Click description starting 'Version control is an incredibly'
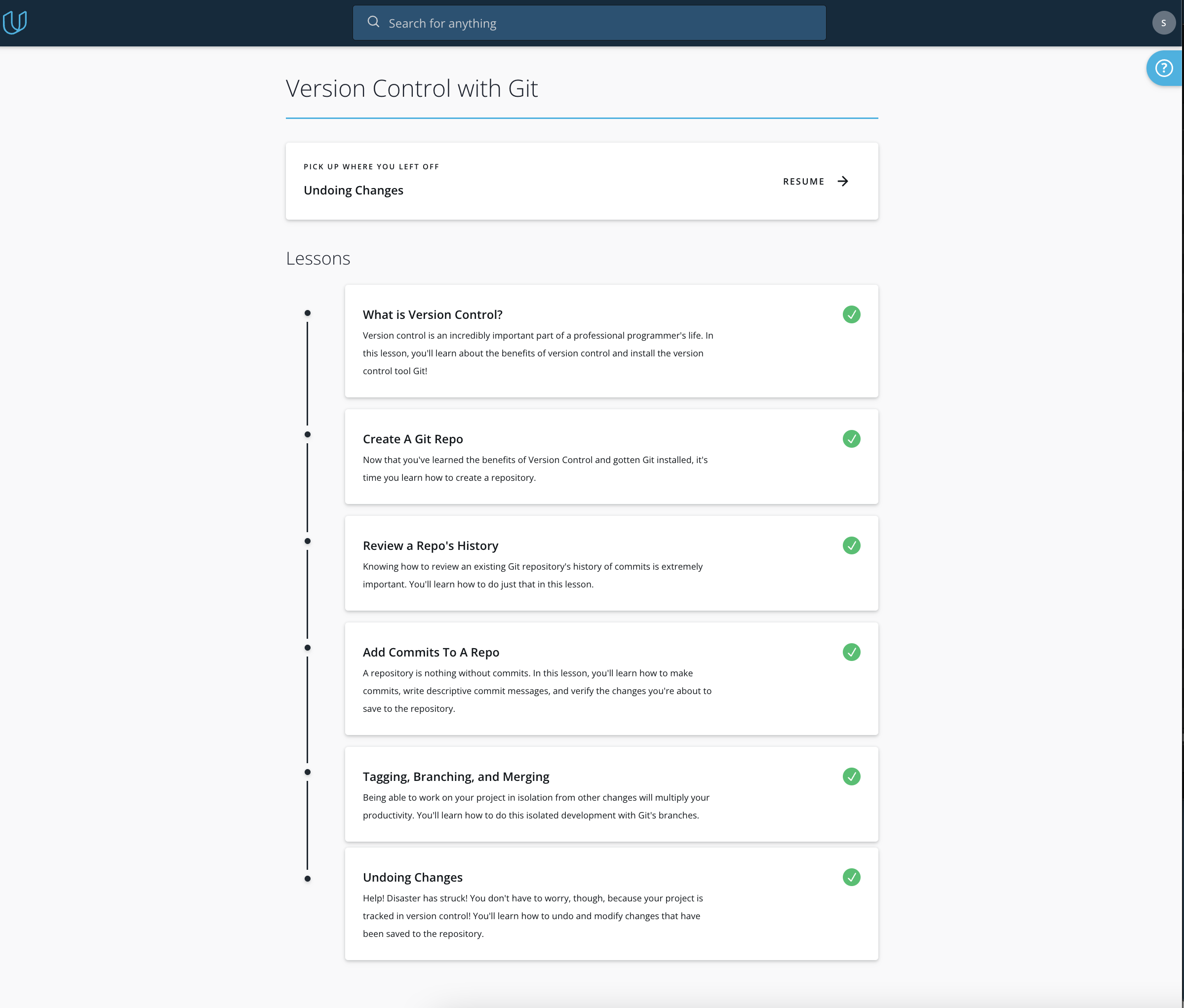This screenshot has width=1184, height=1008. 538,353
